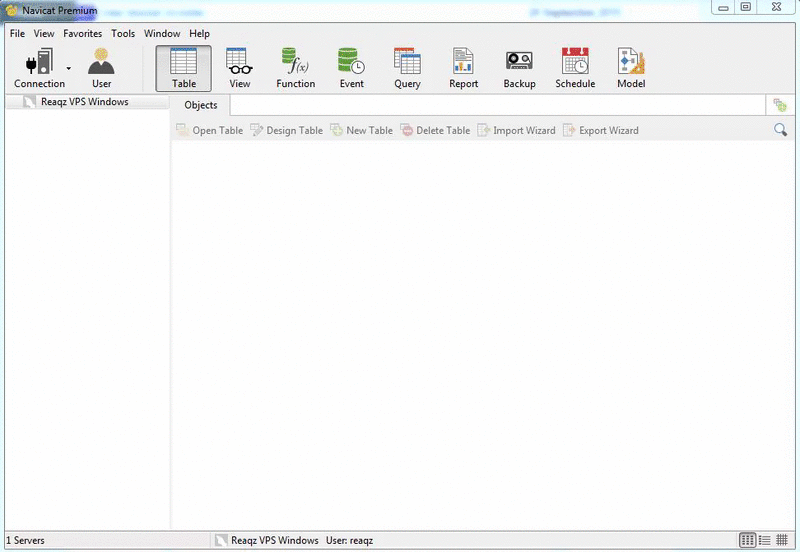Click the search magnifier icon
Viewport: 800px width, 552px height.
(780, 130)
